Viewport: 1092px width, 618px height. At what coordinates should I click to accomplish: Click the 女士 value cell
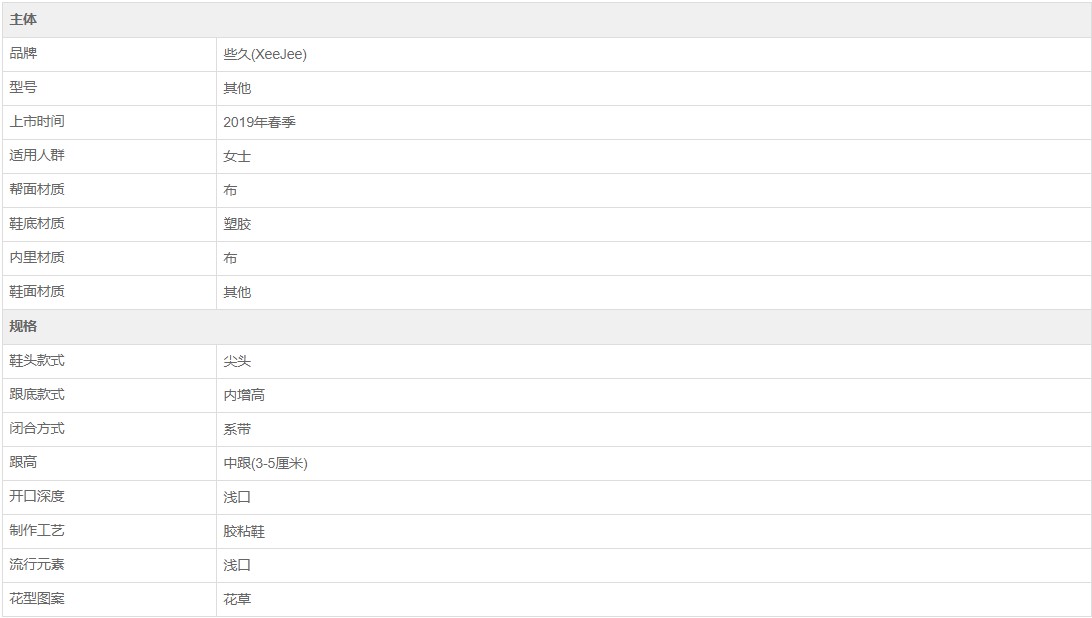pyautogui.click(x=237, y=157)
